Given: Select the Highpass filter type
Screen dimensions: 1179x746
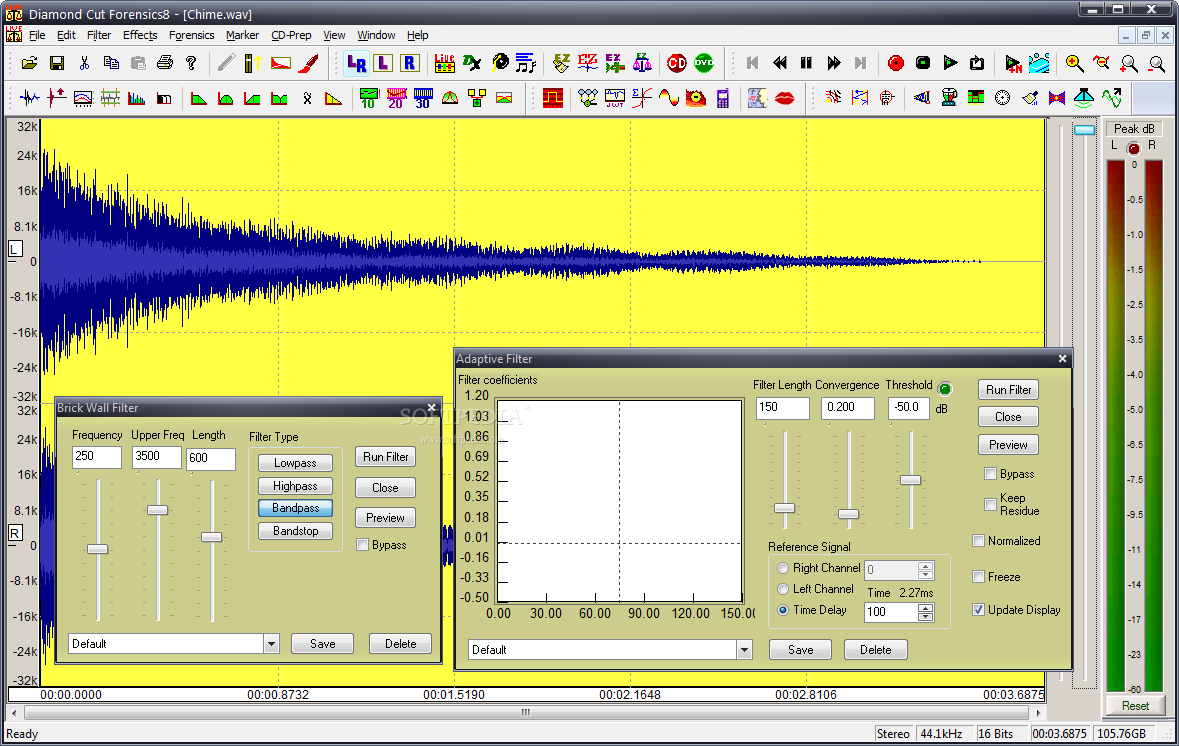Looking at the screenshot, I should [x=295, y=486].
